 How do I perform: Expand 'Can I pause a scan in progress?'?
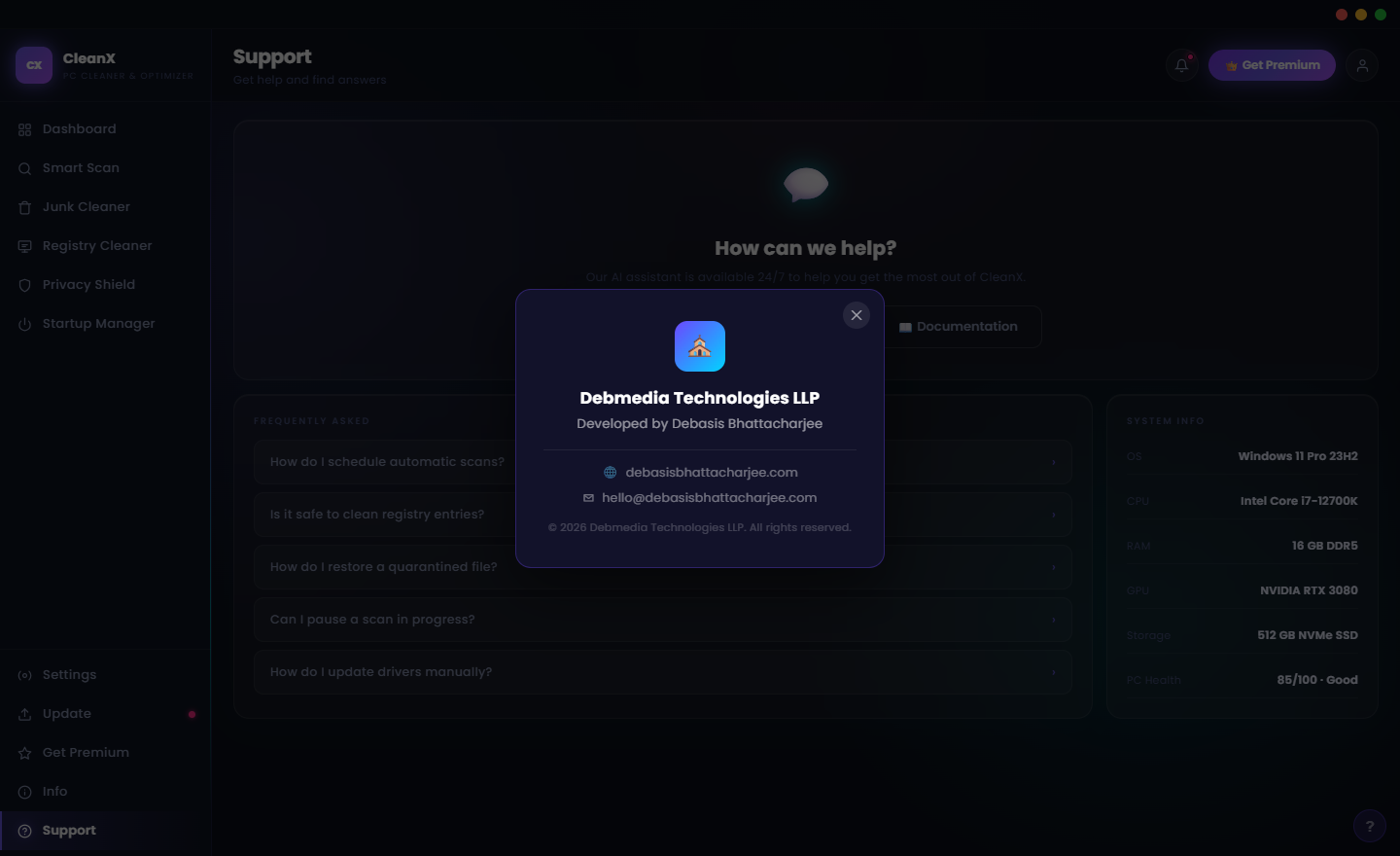(x=663, y=620)
